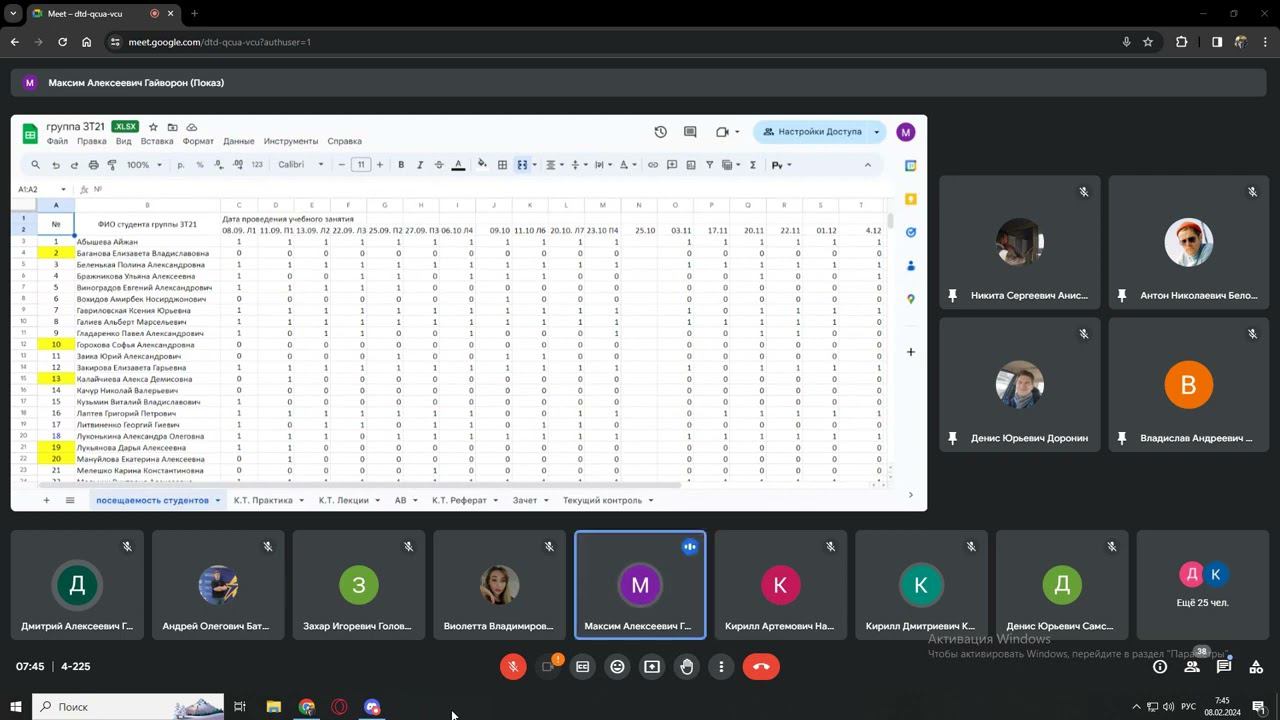Image resolution: width=1280 pixels, height=720 pixels.
Task: Open the Google Tasks side panel icon
Action: [911, 232]
